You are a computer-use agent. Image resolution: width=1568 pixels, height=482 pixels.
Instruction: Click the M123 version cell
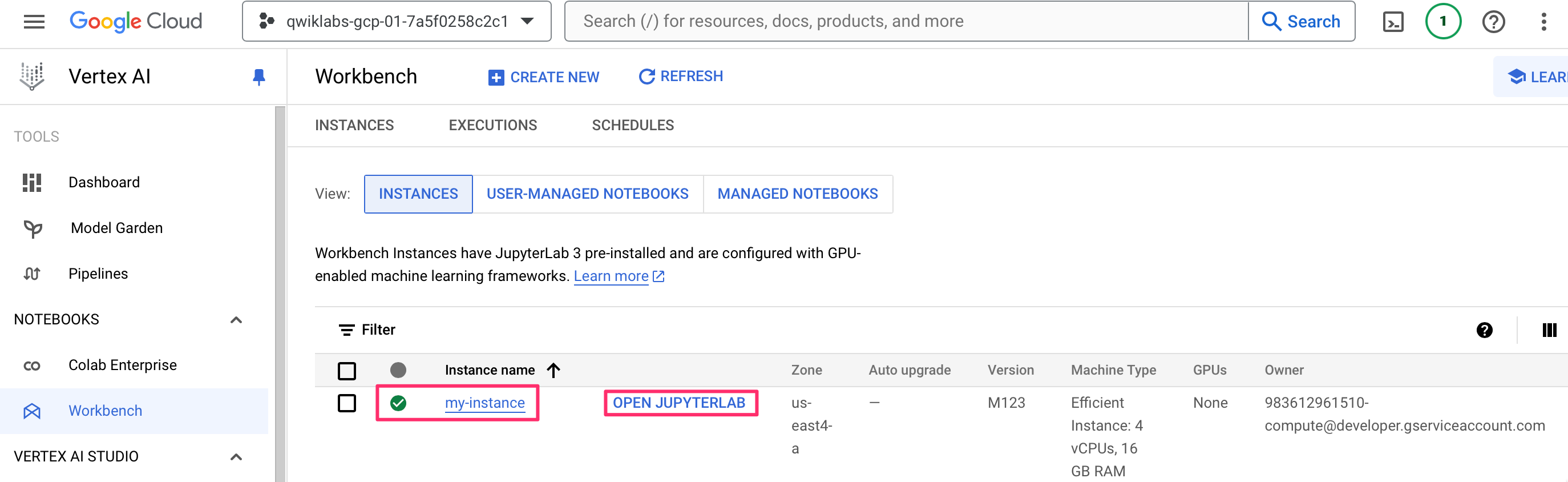click(1006, 403)
